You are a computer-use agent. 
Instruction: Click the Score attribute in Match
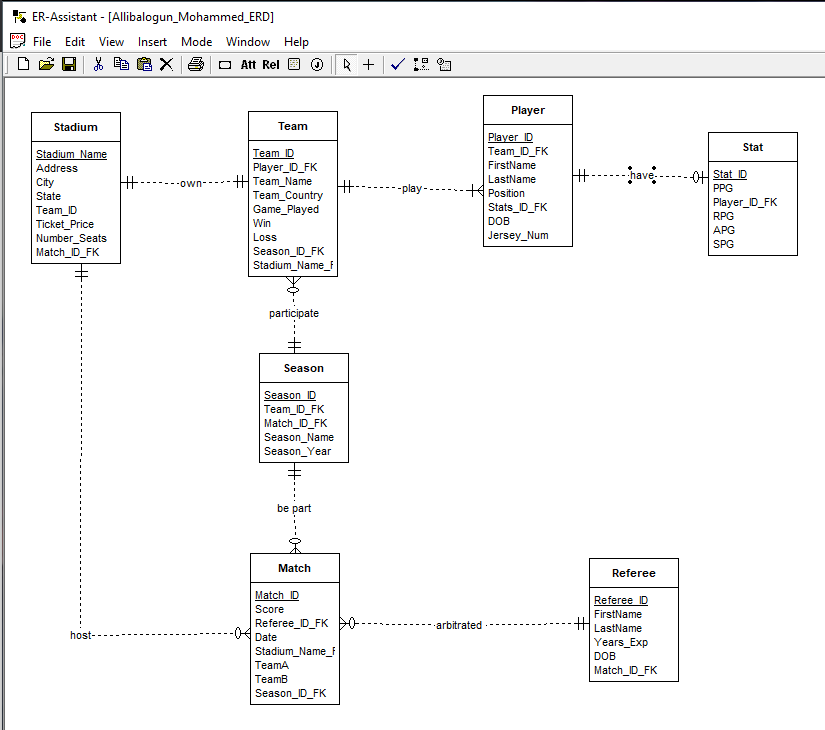[269, 609]
